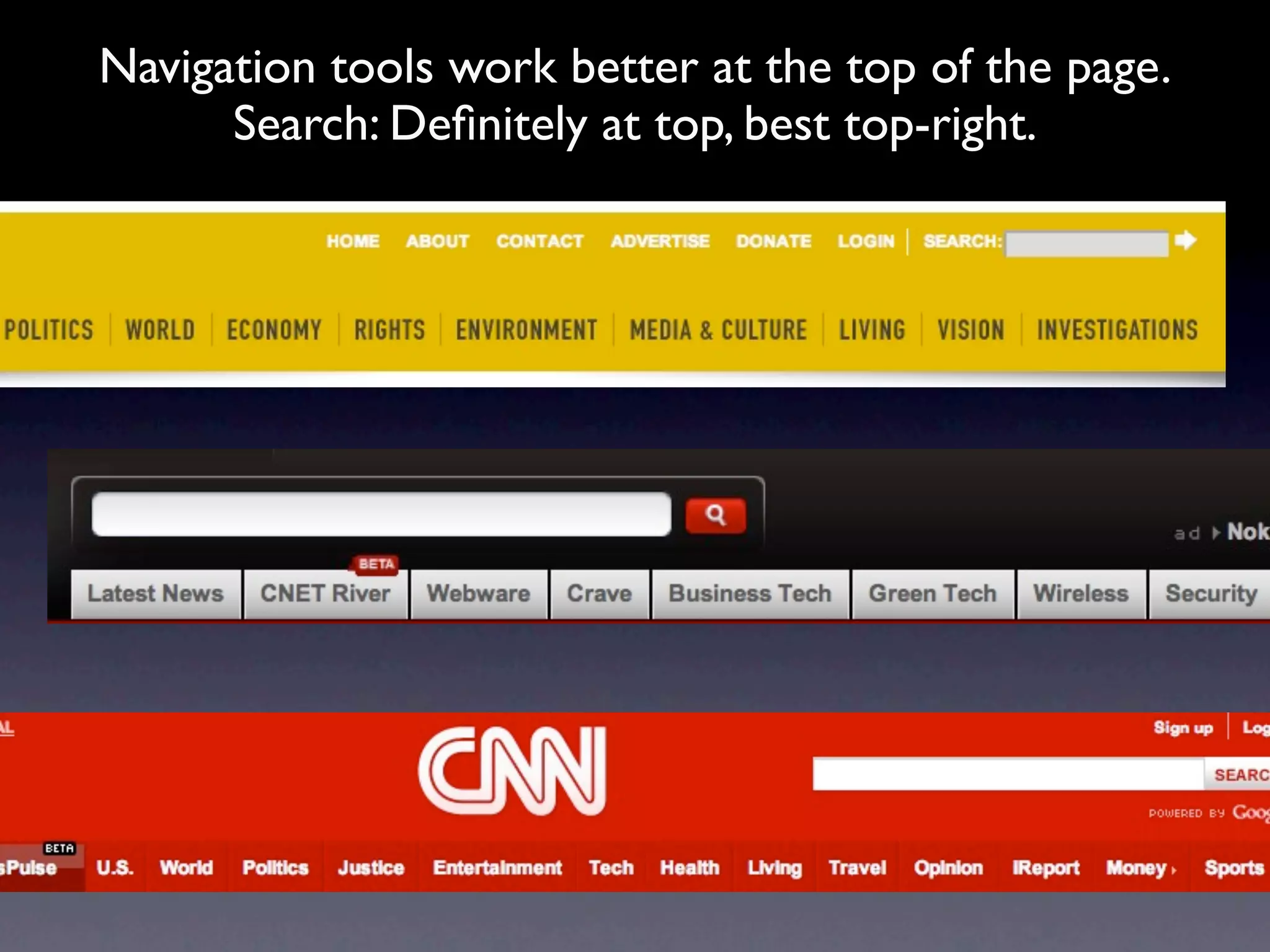Open the U.S. section on CNN

click(x=115, y=868)
